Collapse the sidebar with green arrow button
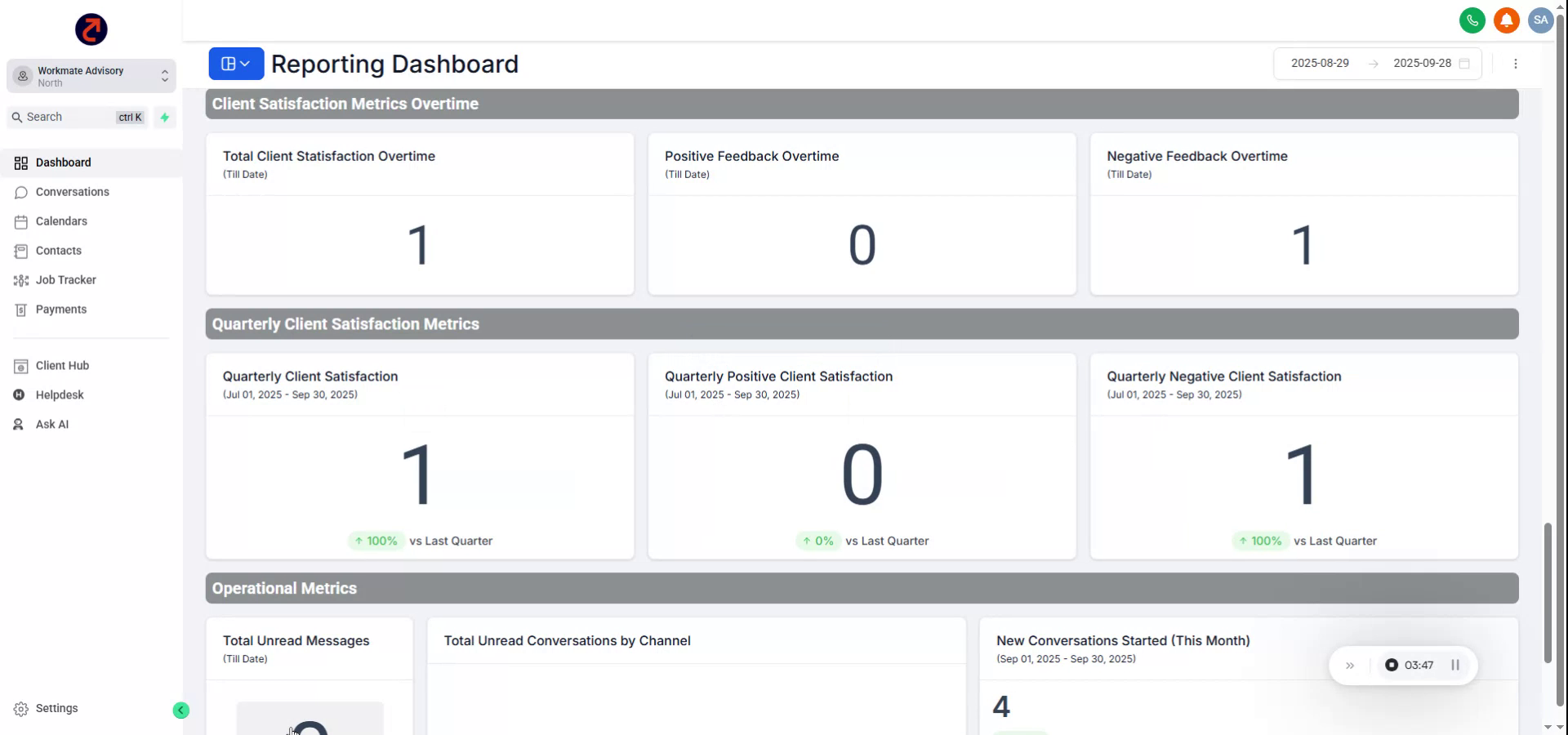Image resolution: width=1568 pixels, height=735 pixels. pyautogui.click(x=181, y=710)
